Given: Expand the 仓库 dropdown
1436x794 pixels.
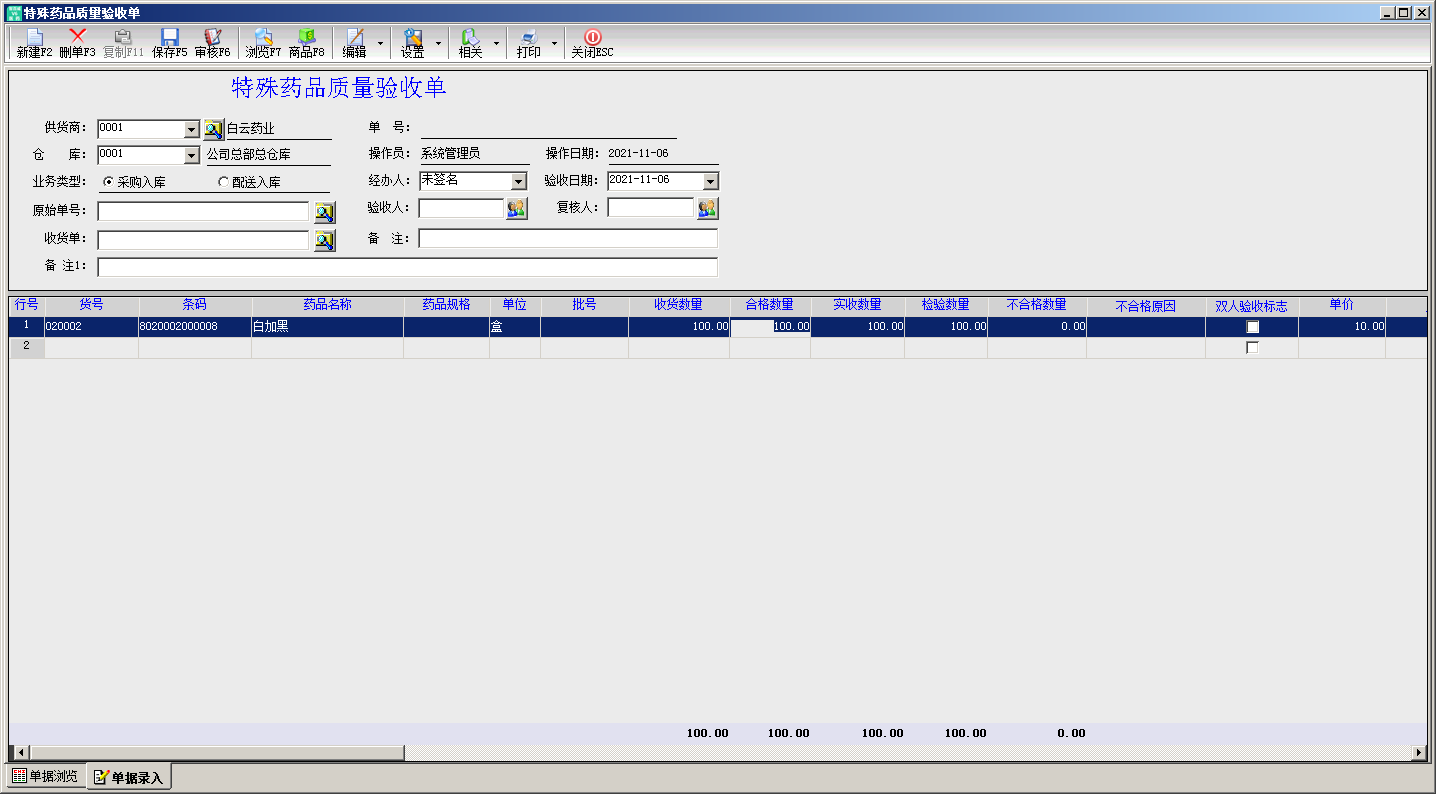Looking at the screenshot, I should 192,156.
